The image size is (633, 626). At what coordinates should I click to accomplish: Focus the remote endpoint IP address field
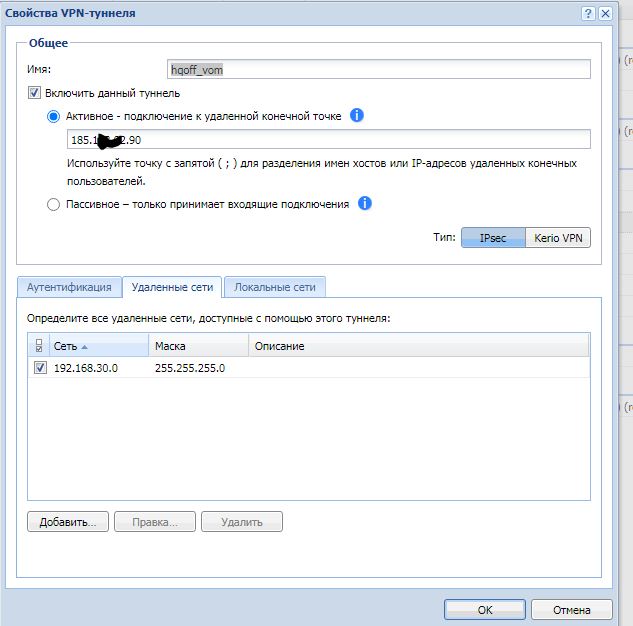[x=329, y=140]
